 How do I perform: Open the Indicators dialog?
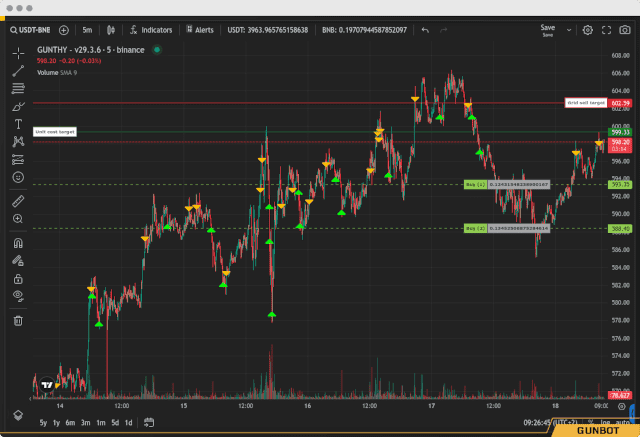coord(151,30)
